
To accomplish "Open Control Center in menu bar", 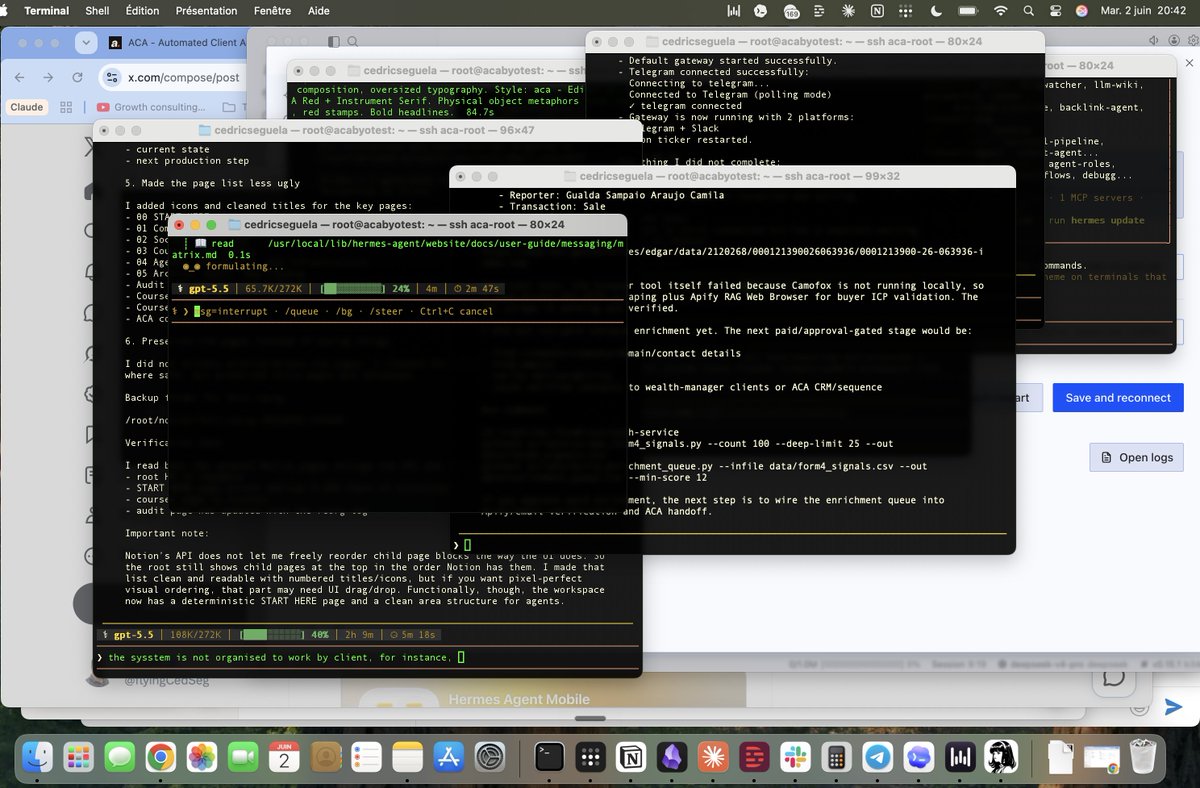I will (1056, 11).
